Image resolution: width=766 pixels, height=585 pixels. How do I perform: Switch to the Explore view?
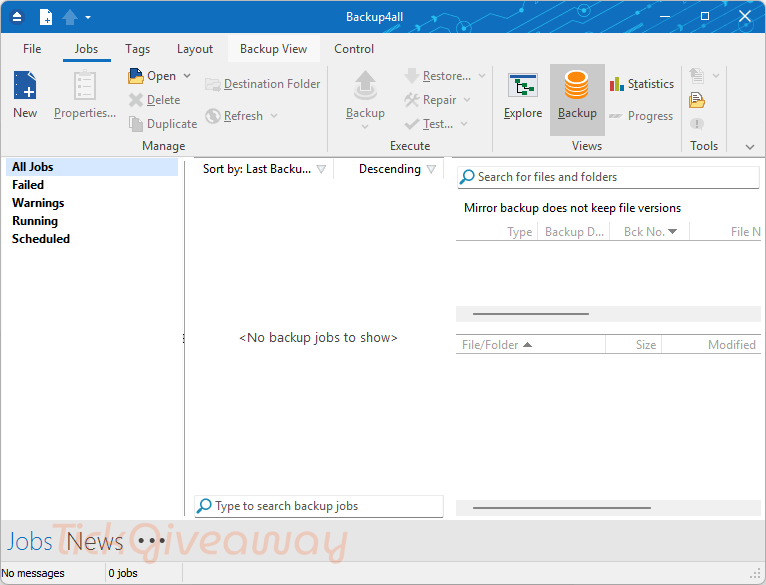tap(523, 96)
